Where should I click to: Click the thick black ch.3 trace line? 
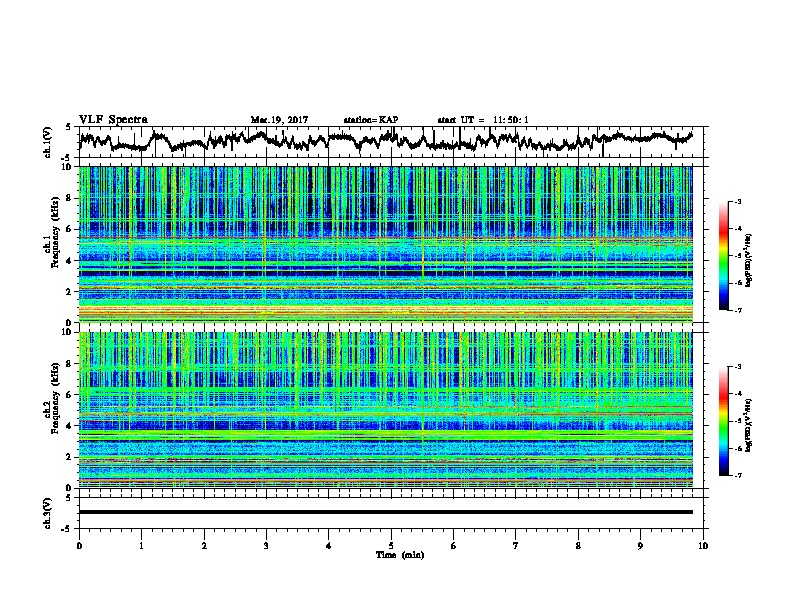[385, 512]
